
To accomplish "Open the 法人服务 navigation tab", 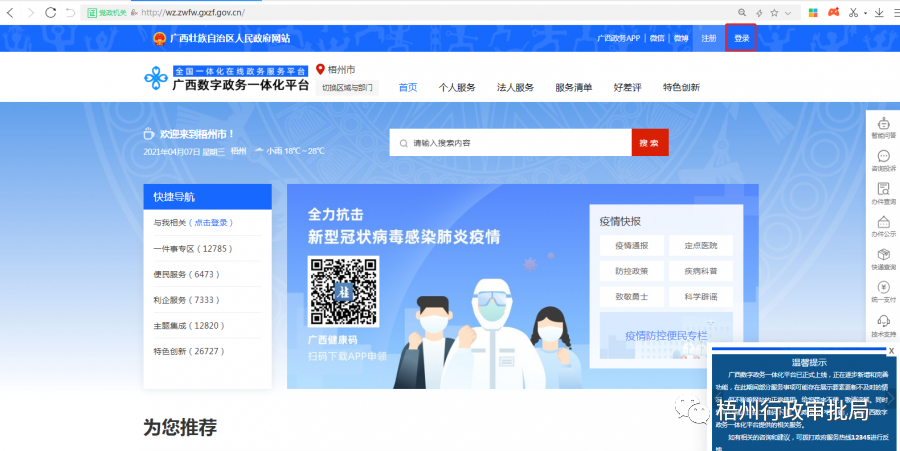I will coord(515,88).
